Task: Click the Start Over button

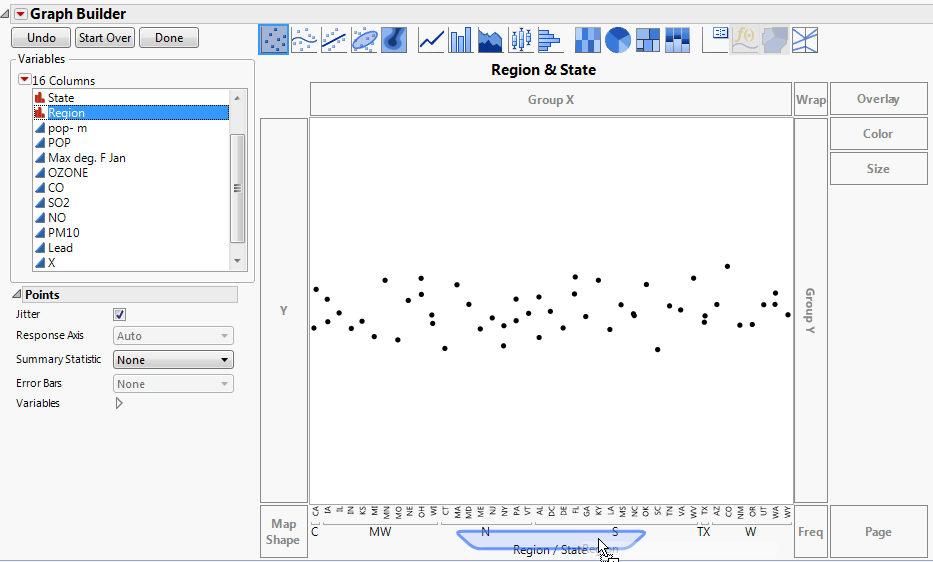Action: (105, 38)
